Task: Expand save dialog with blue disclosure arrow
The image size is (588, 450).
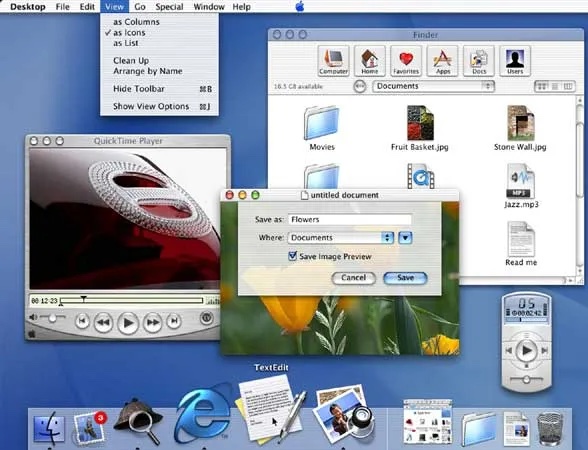Action: click(x=405, y=238)
